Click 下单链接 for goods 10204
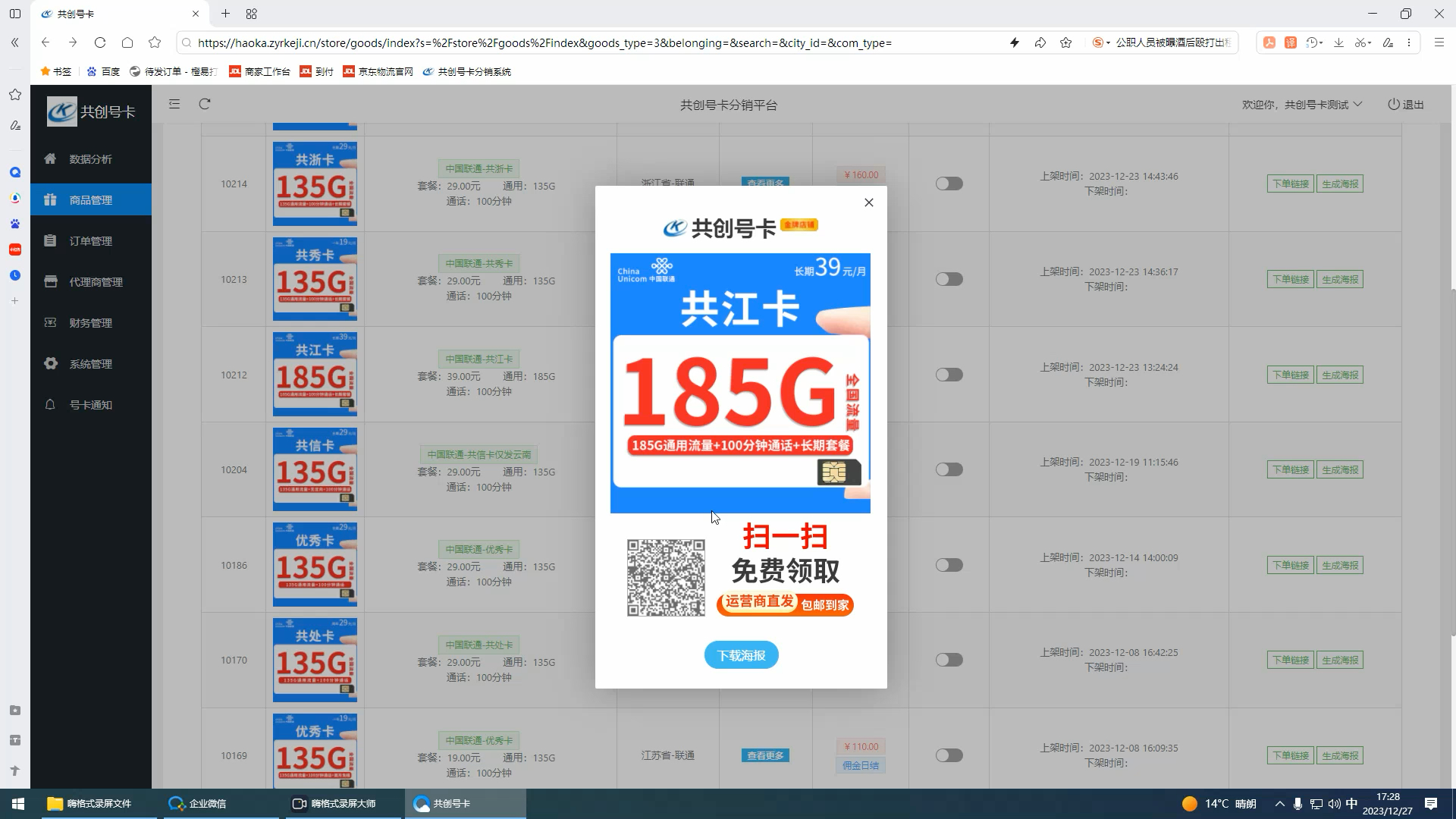Image resolution: width=1456 pixels, height=819 pixels. click(x=1291, y=469)
